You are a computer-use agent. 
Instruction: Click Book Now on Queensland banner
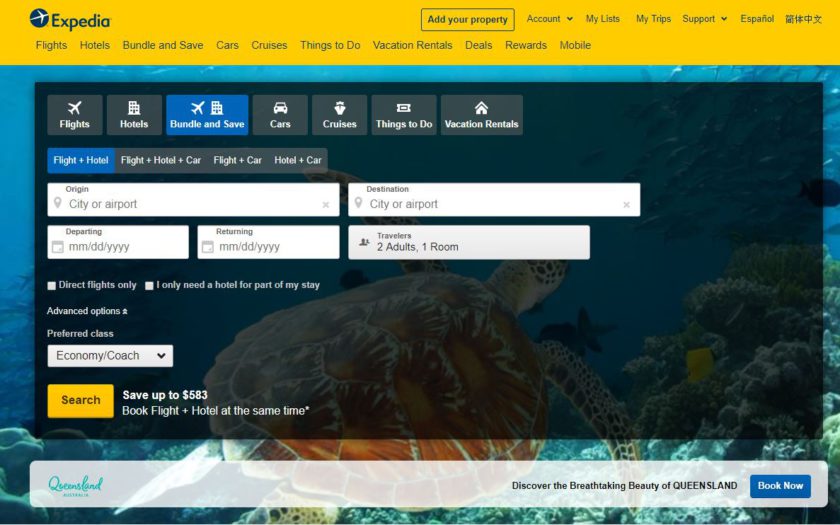[780, 486]
